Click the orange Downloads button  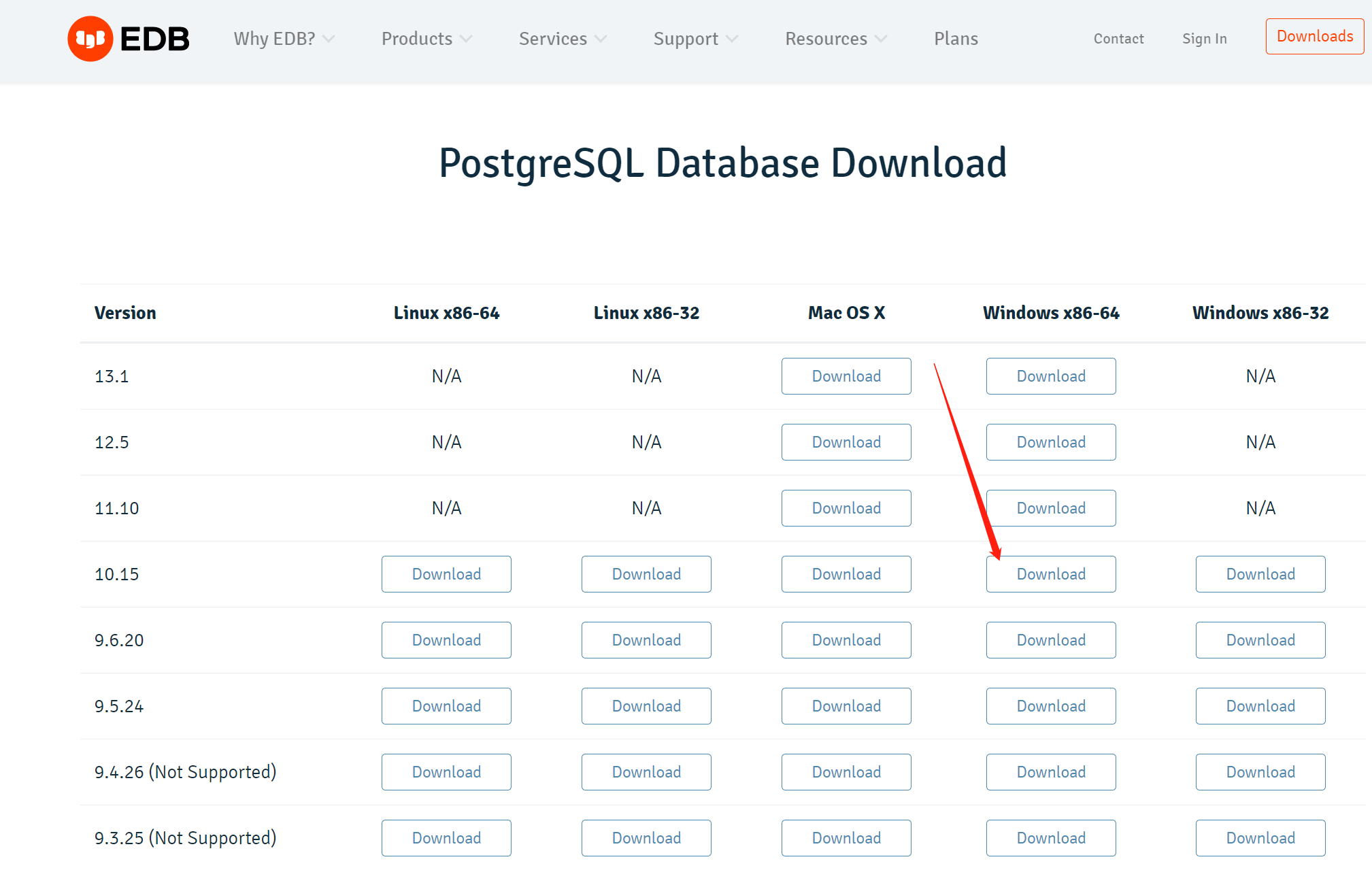(x=1314, y=36)
